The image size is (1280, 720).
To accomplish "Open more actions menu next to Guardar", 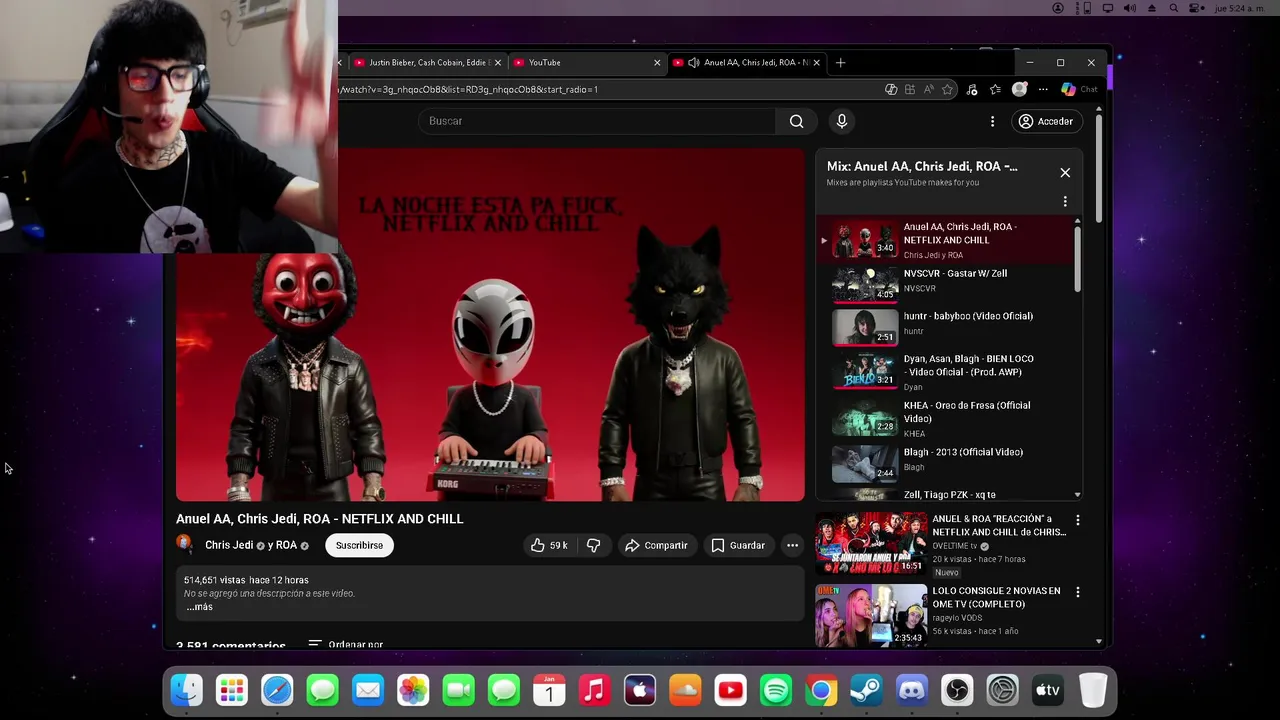I will 792,545.
